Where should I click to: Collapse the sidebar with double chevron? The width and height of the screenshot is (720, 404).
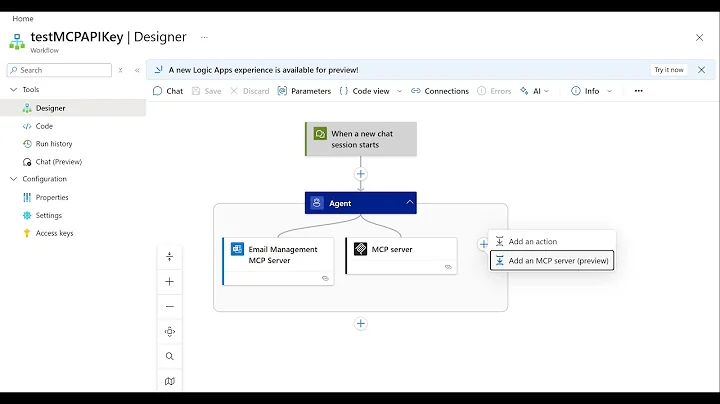pyautogui.click(x=137, y=70)
